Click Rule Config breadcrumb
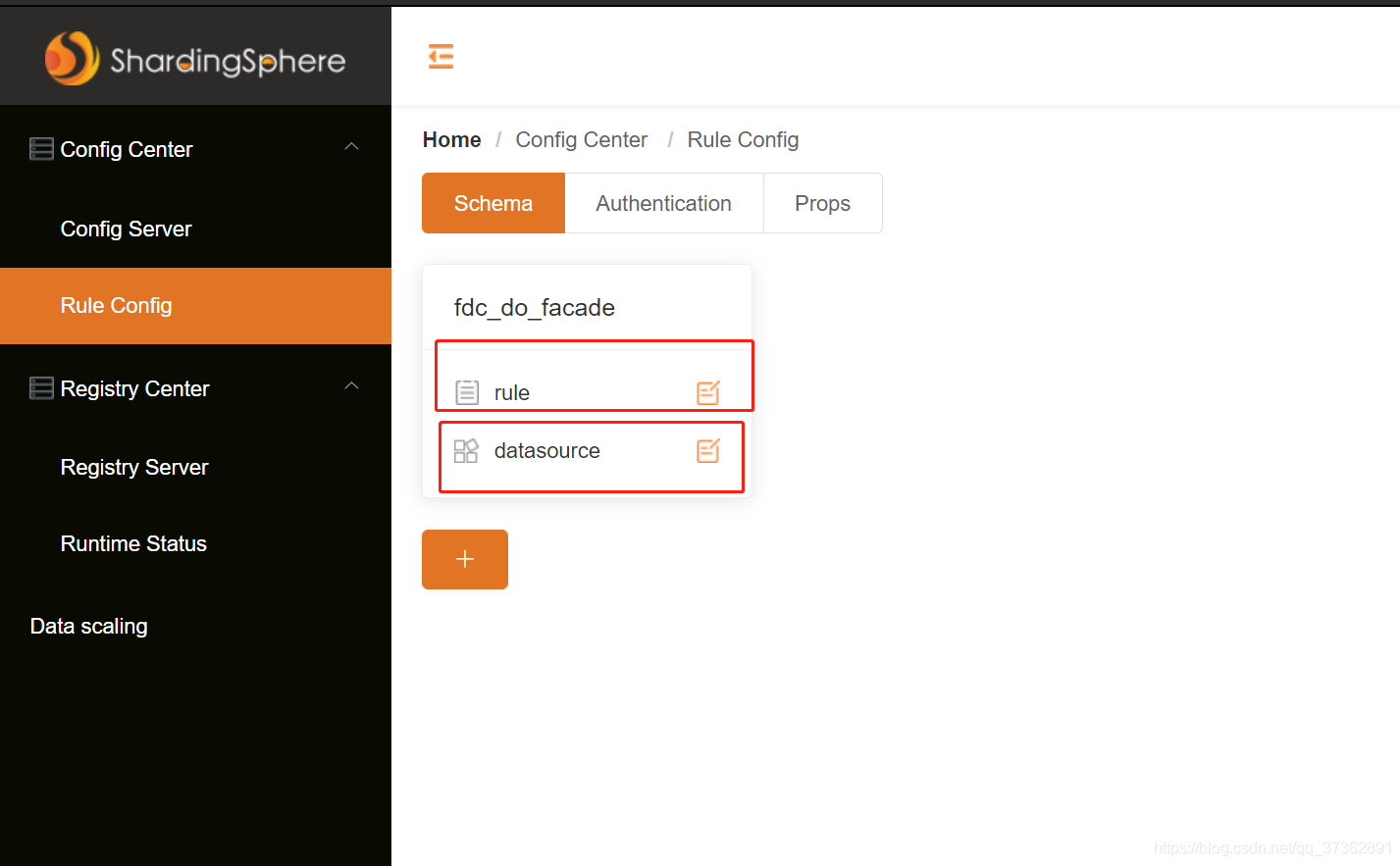 (x=743, y=139)
